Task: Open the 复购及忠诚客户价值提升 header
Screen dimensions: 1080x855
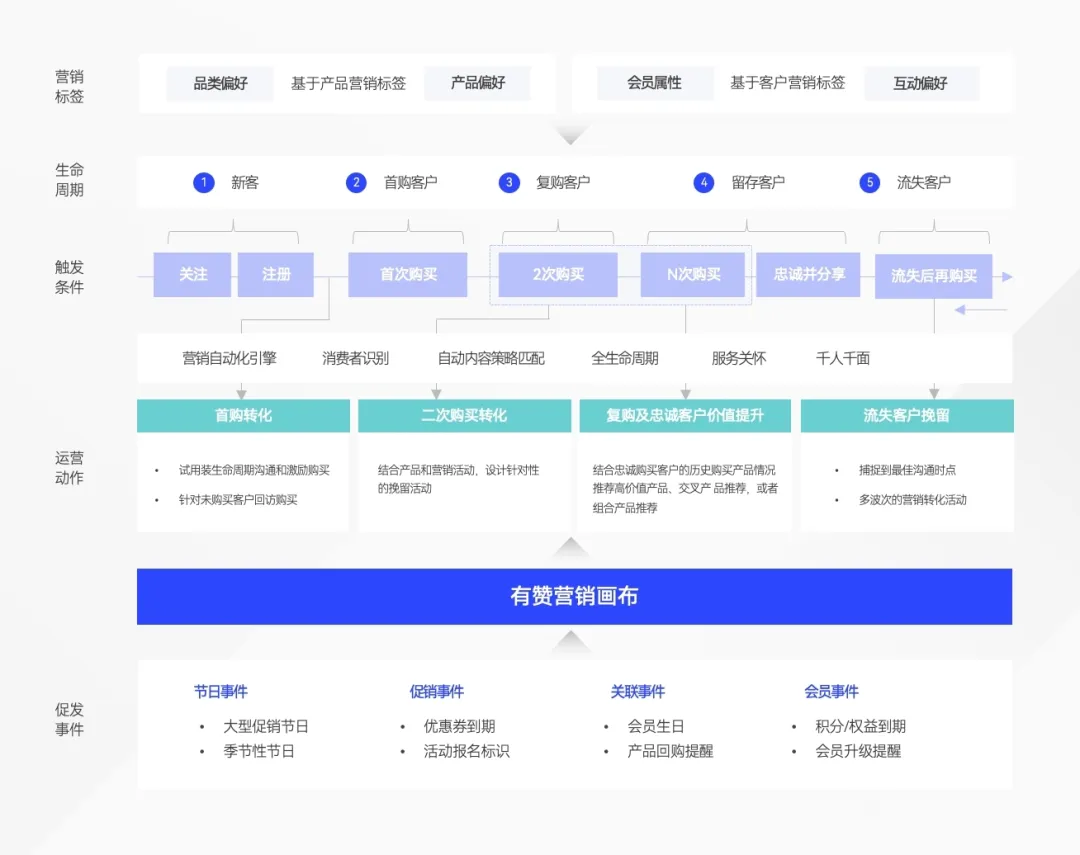Action: pos(685,415)
